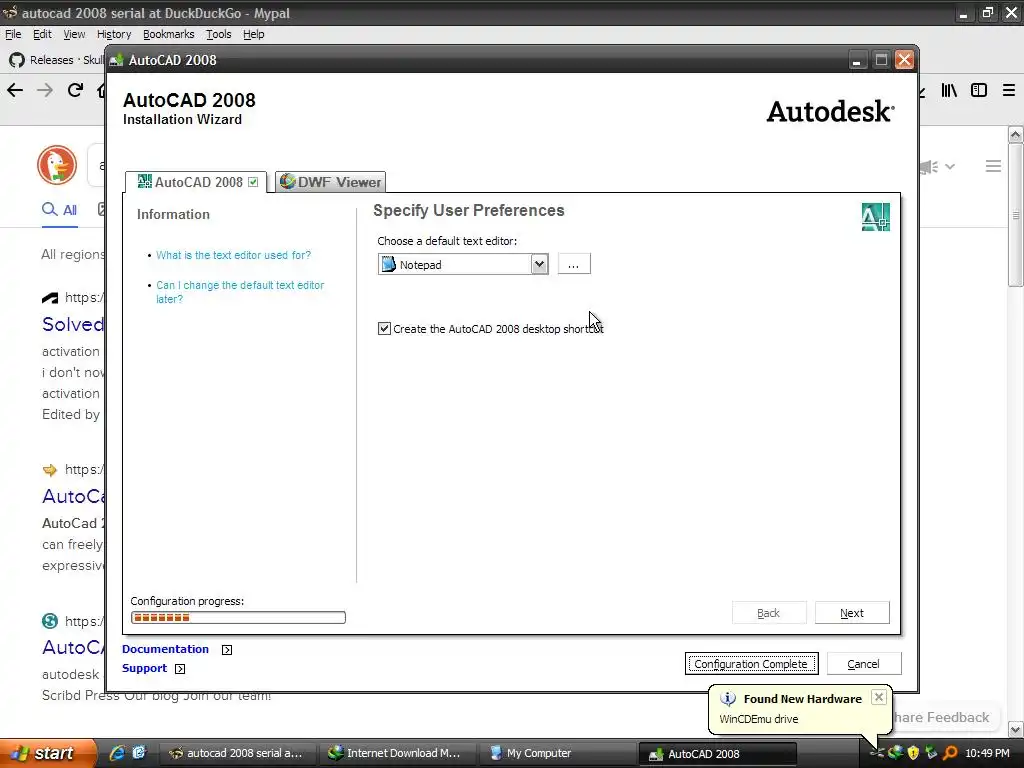
Task: Click the Configuration Complete button
Action: tap(751, 664)
